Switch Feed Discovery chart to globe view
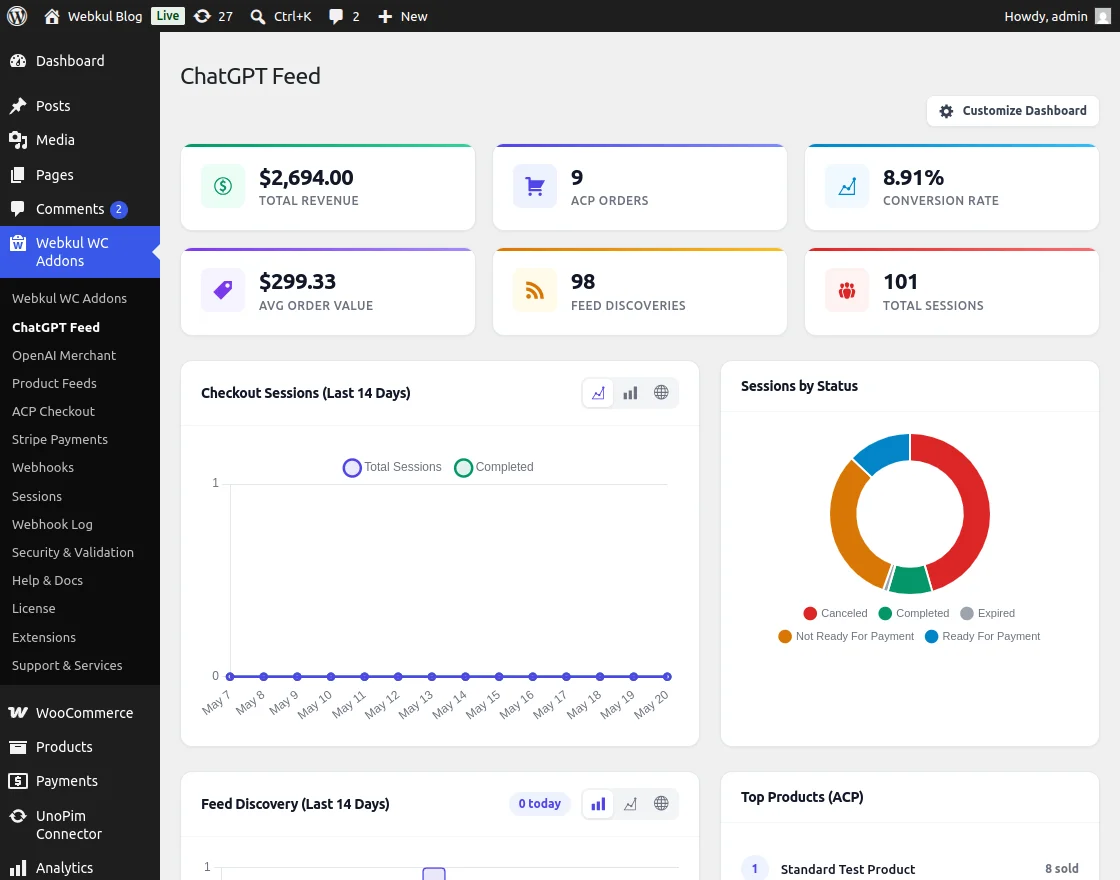 tap(661, 804)
